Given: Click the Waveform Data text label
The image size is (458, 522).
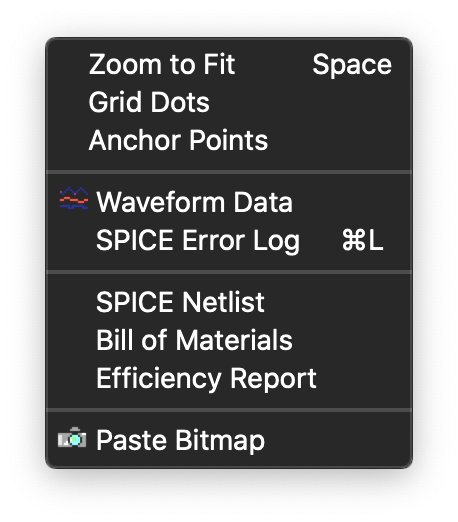Looking at the screenshot, I should pyautogui.click(x=194, y=202).
